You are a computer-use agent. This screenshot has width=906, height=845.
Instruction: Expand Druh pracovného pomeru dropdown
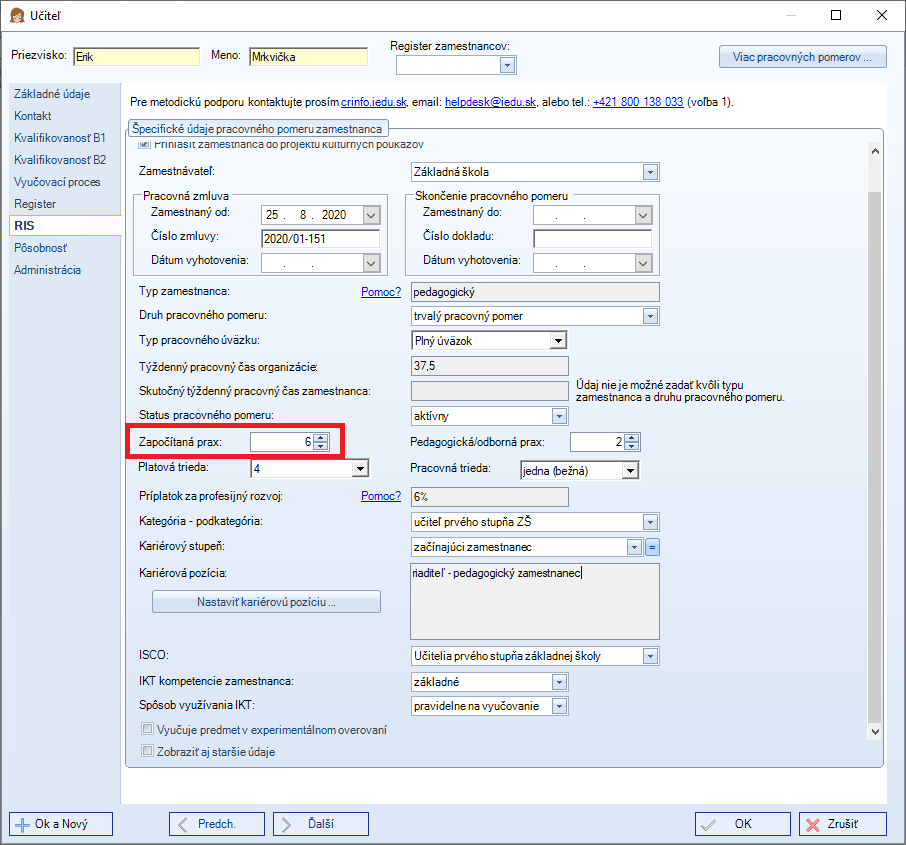pyautogui.click(x=651, y=316)
